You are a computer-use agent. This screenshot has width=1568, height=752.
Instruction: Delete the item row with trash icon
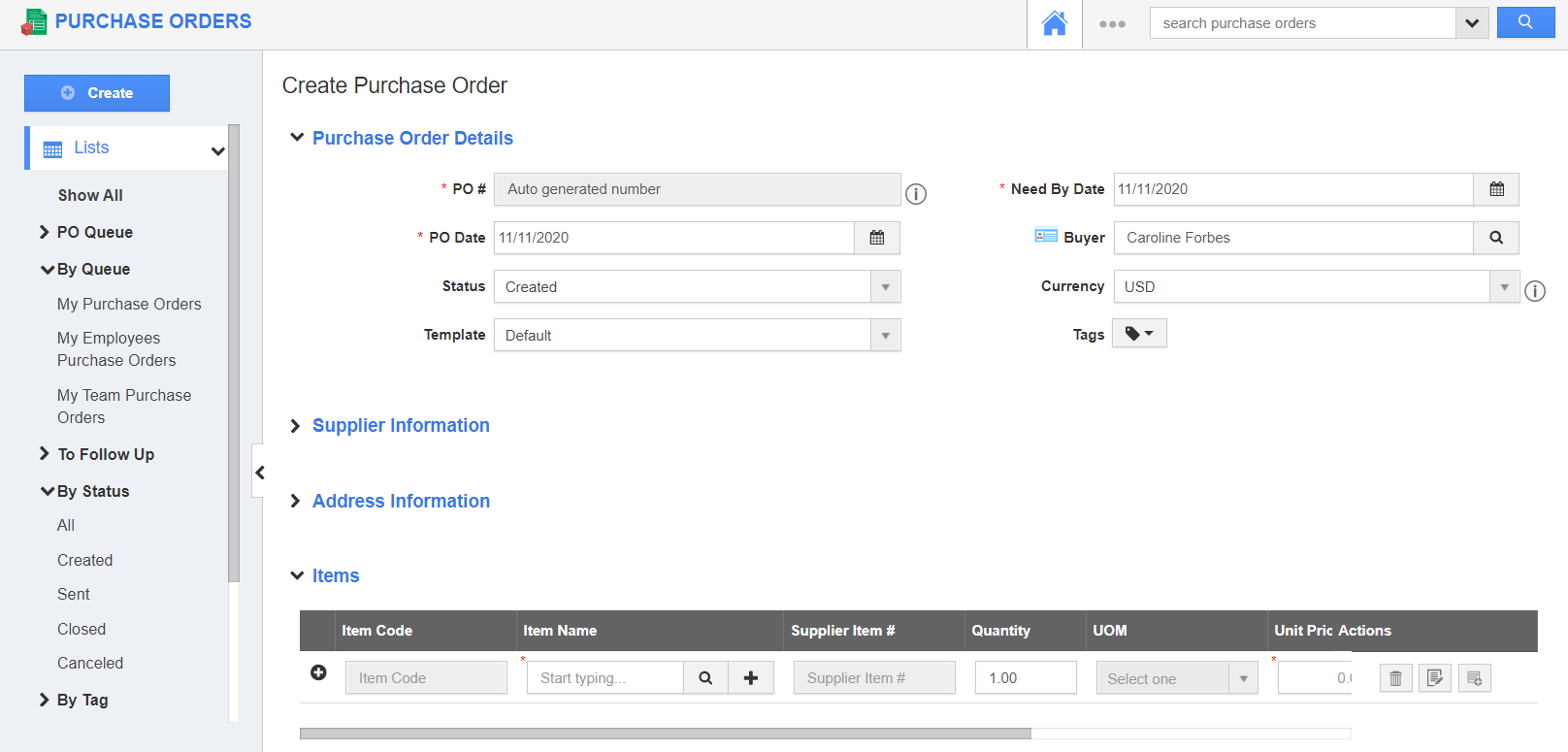pos(1395,678)
